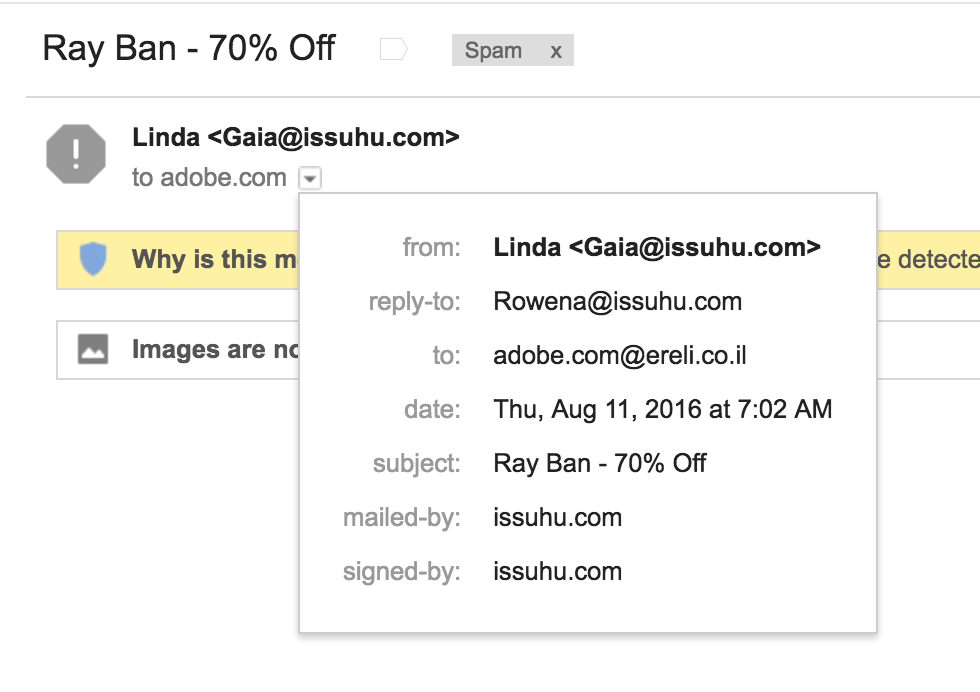Image resolution: width=980 pixels, height=692 pixels.
Task: Click the signed-by domain issuhu.com
Action: tap(557, 571)
